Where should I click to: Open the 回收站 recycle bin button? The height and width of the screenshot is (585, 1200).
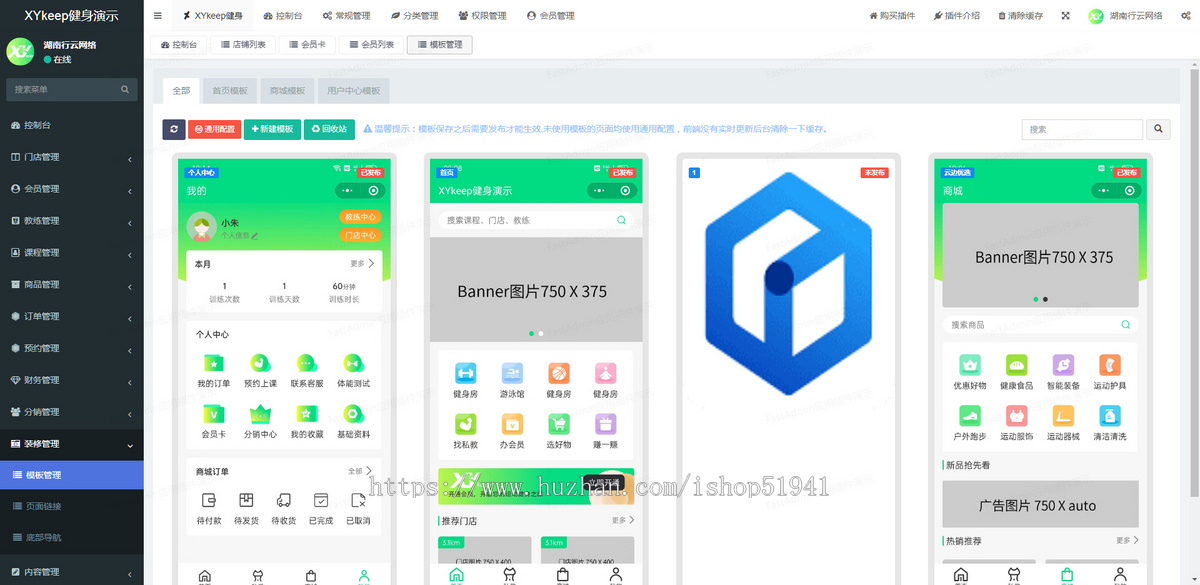329,129
